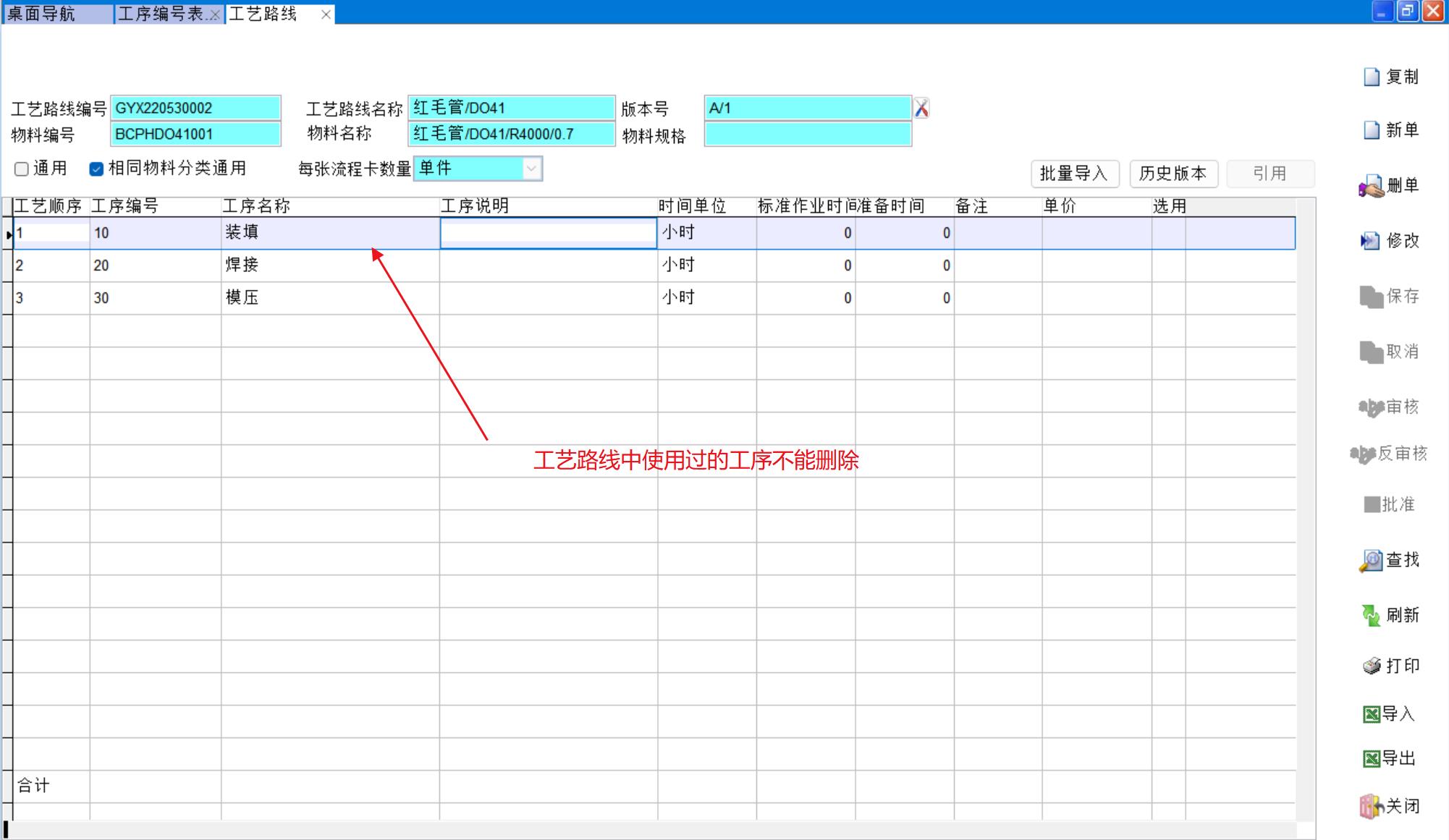The image size is (1449, 840).
Task: Uncheck 相同物料分类通用 checkbox
Action: [96, 169]
